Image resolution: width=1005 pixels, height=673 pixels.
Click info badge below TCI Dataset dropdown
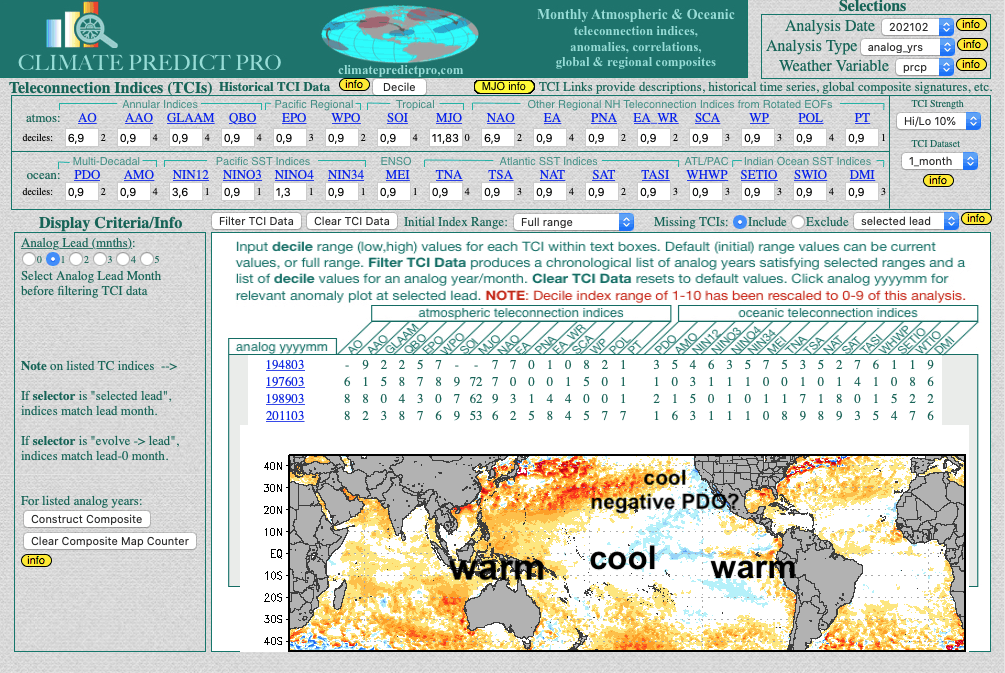937,181
